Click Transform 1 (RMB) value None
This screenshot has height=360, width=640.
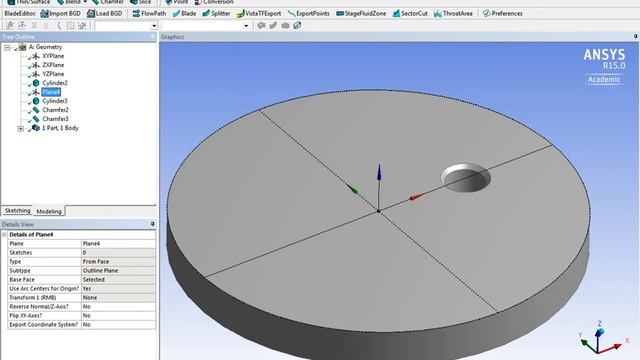pos(118,298)
